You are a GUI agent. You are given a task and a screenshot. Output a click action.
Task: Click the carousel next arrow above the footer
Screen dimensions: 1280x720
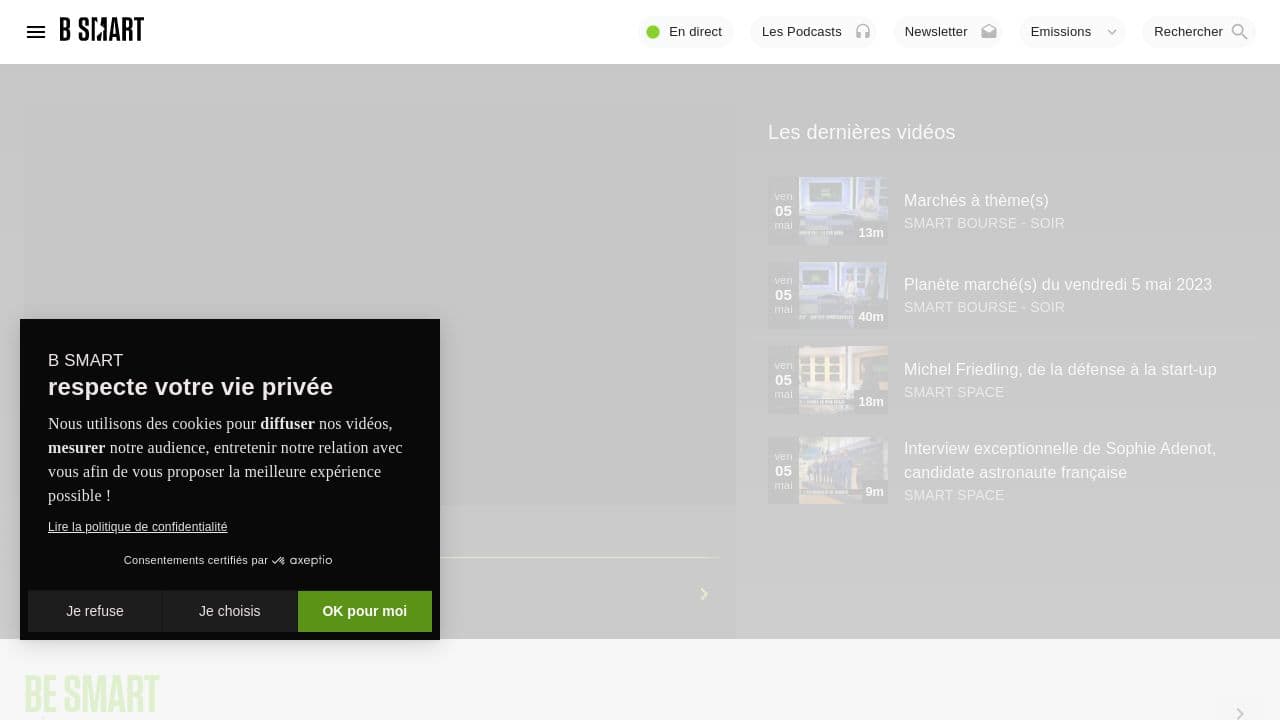click(703, 593)
